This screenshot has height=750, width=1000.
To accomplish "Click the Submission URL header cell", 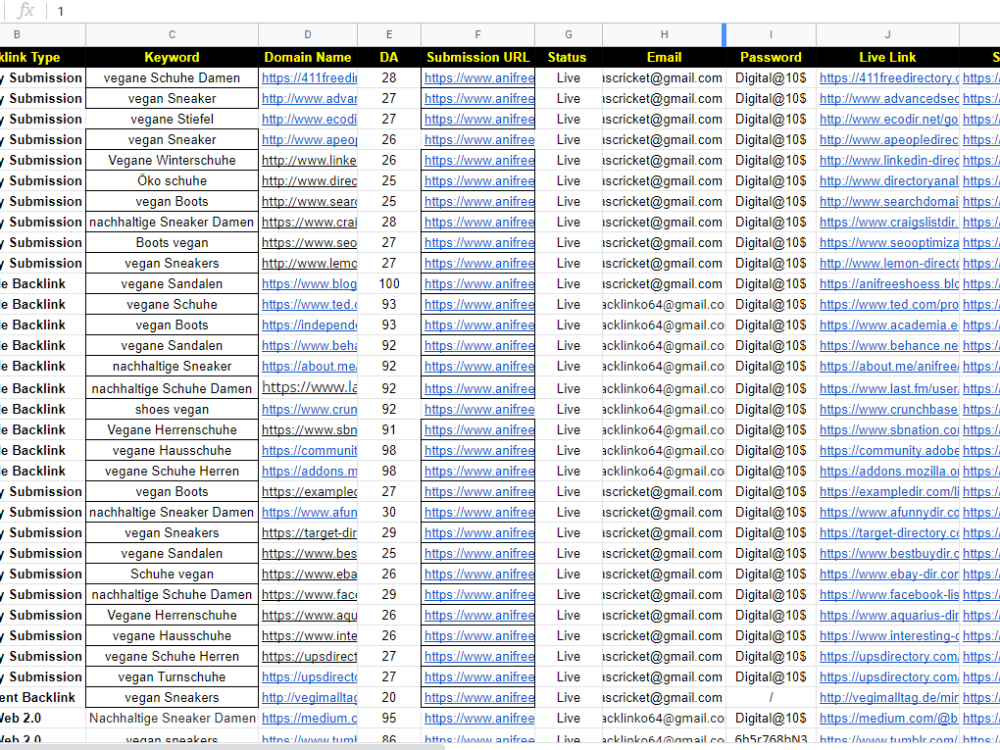I will click(478, 57).
